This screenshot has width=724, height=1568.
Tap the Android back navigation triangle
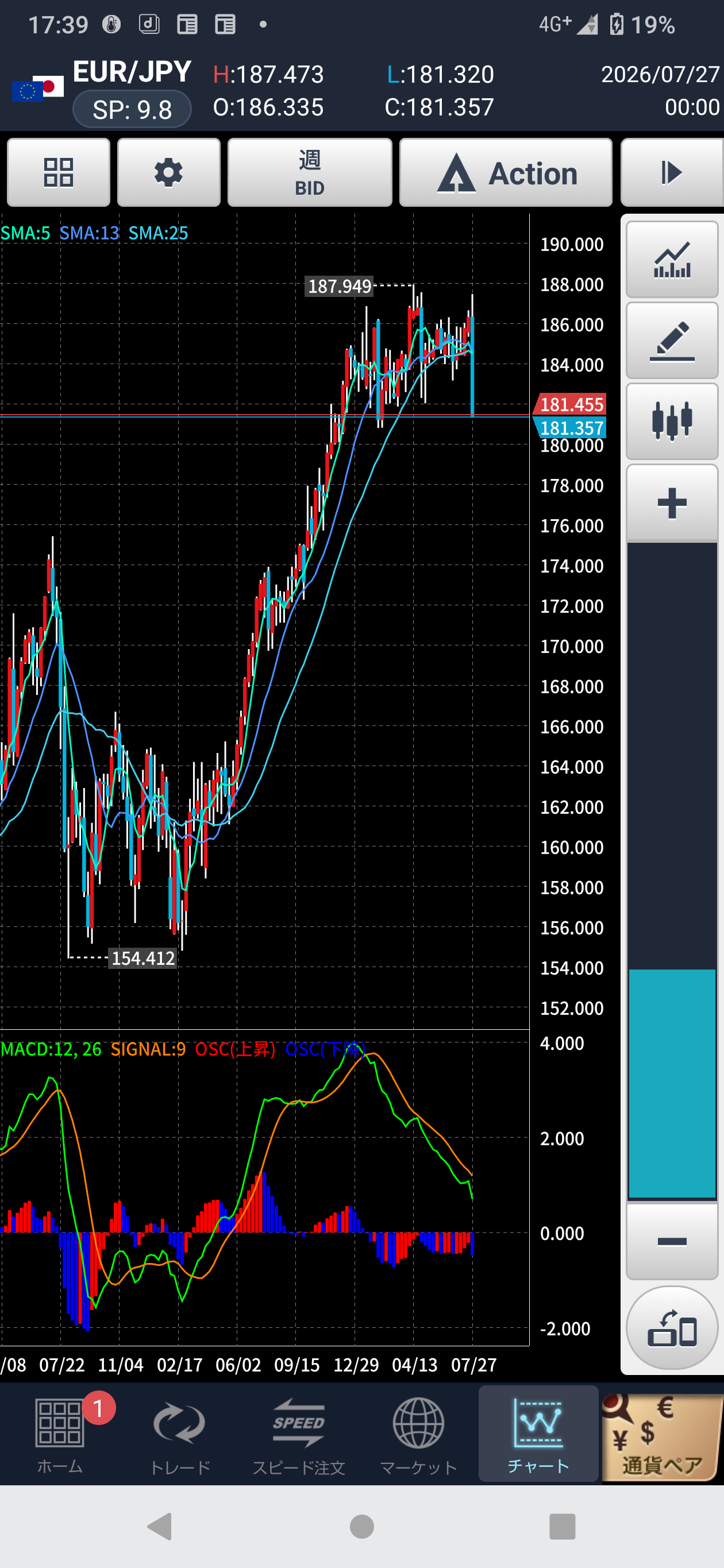(160, 1526)
